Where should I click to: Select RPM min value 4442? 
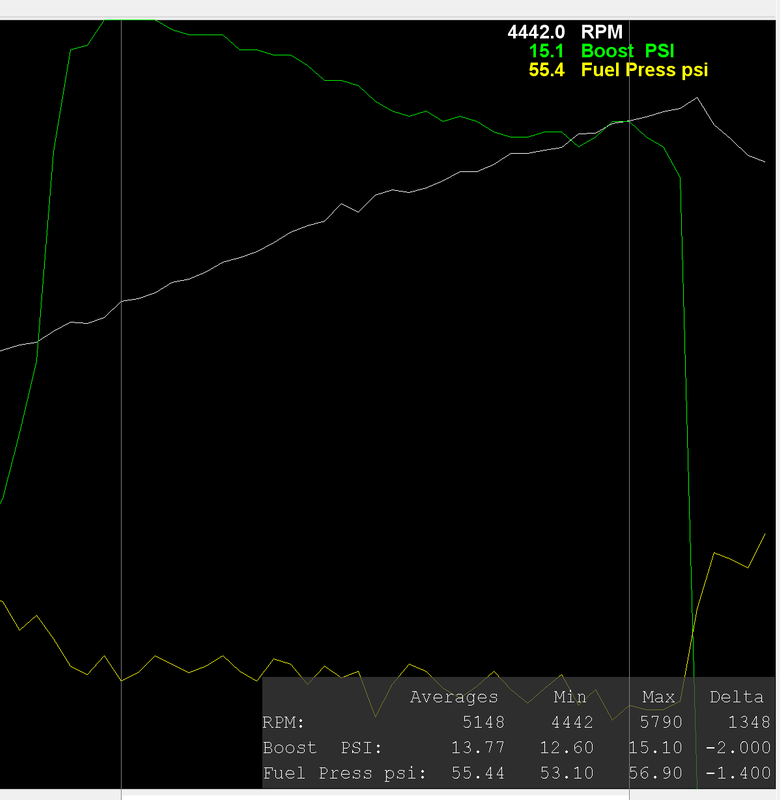tap(572, 722)
